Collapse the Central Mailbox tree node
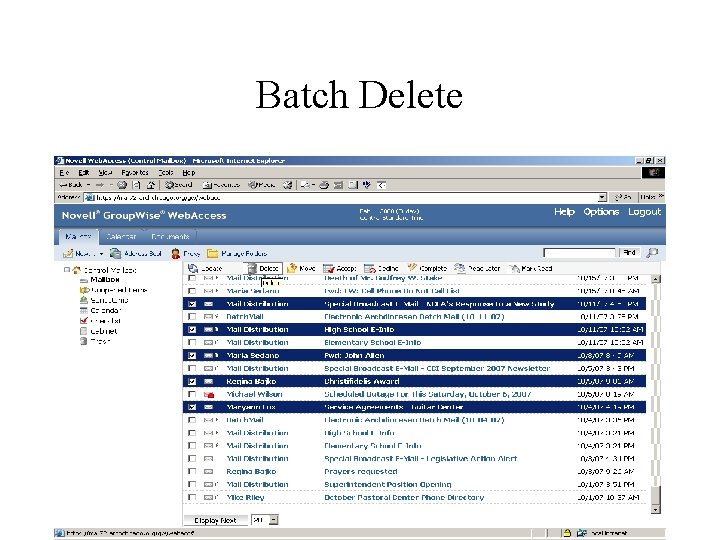Viewport: 720px width, 540px height. coord(67,270)
